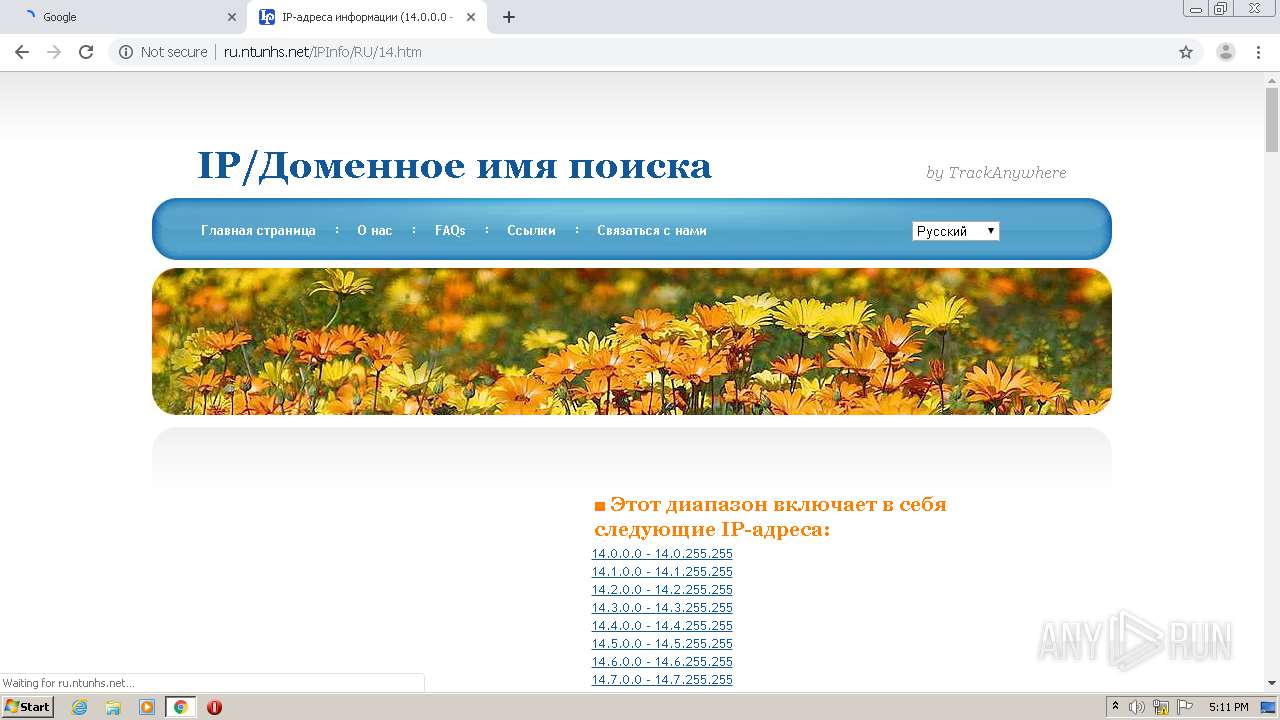Bookmark this page with the star
The width and height of the screenshot is (1280, 720).
1186,52
